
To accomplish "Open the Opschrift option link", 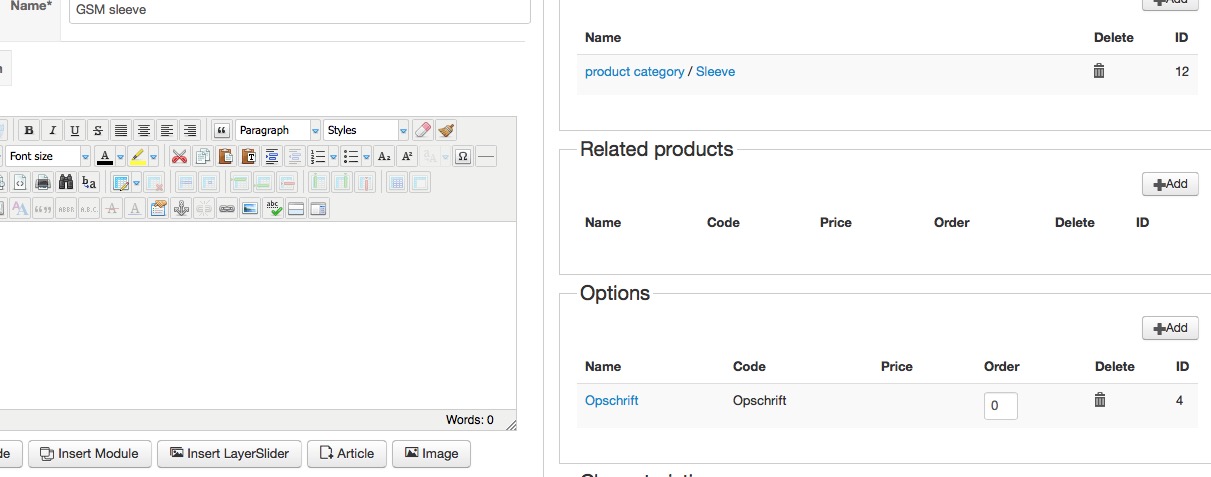I will click(612, 400).
